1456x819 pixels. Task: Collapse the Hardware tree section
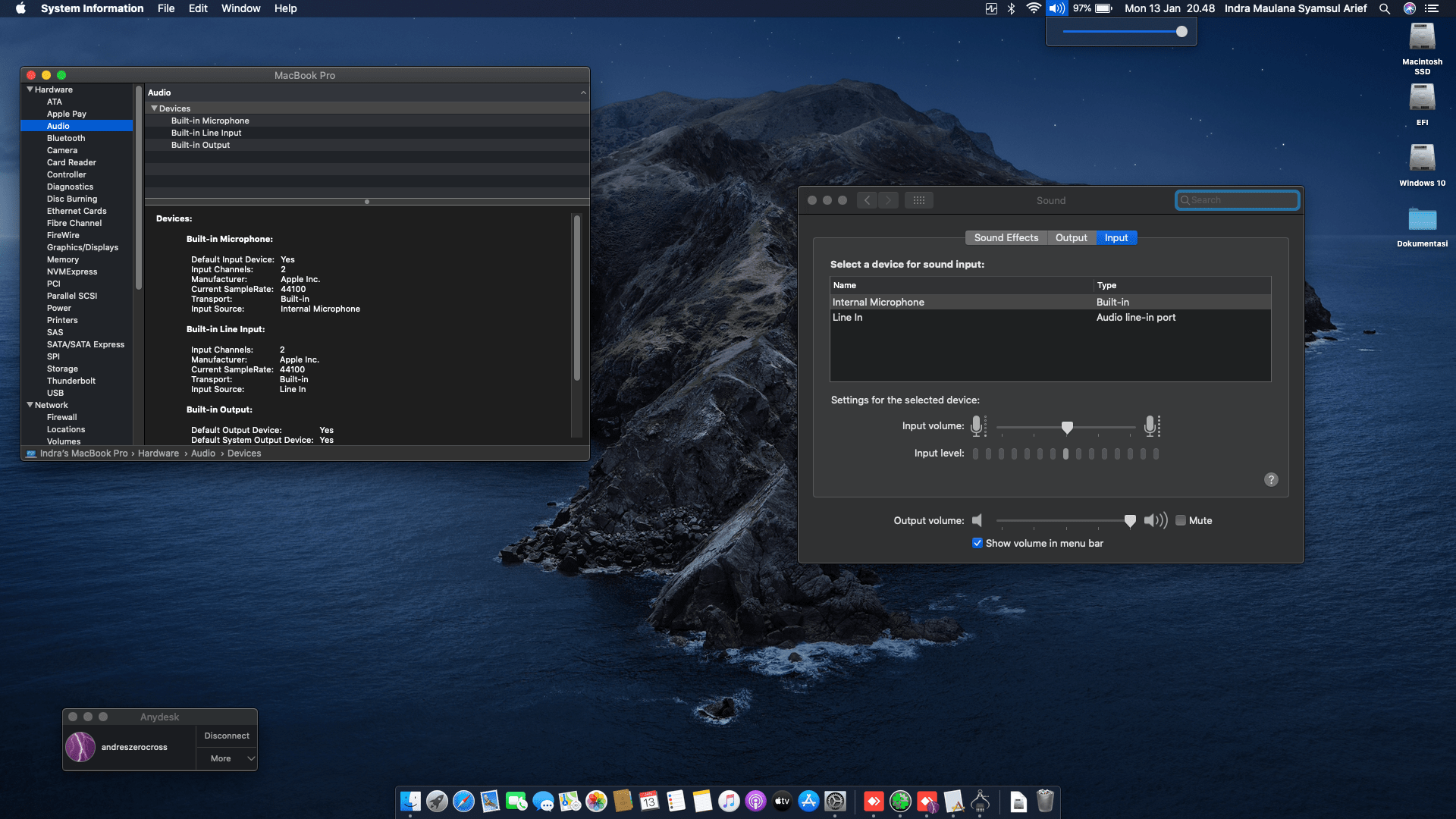(30, 89)
